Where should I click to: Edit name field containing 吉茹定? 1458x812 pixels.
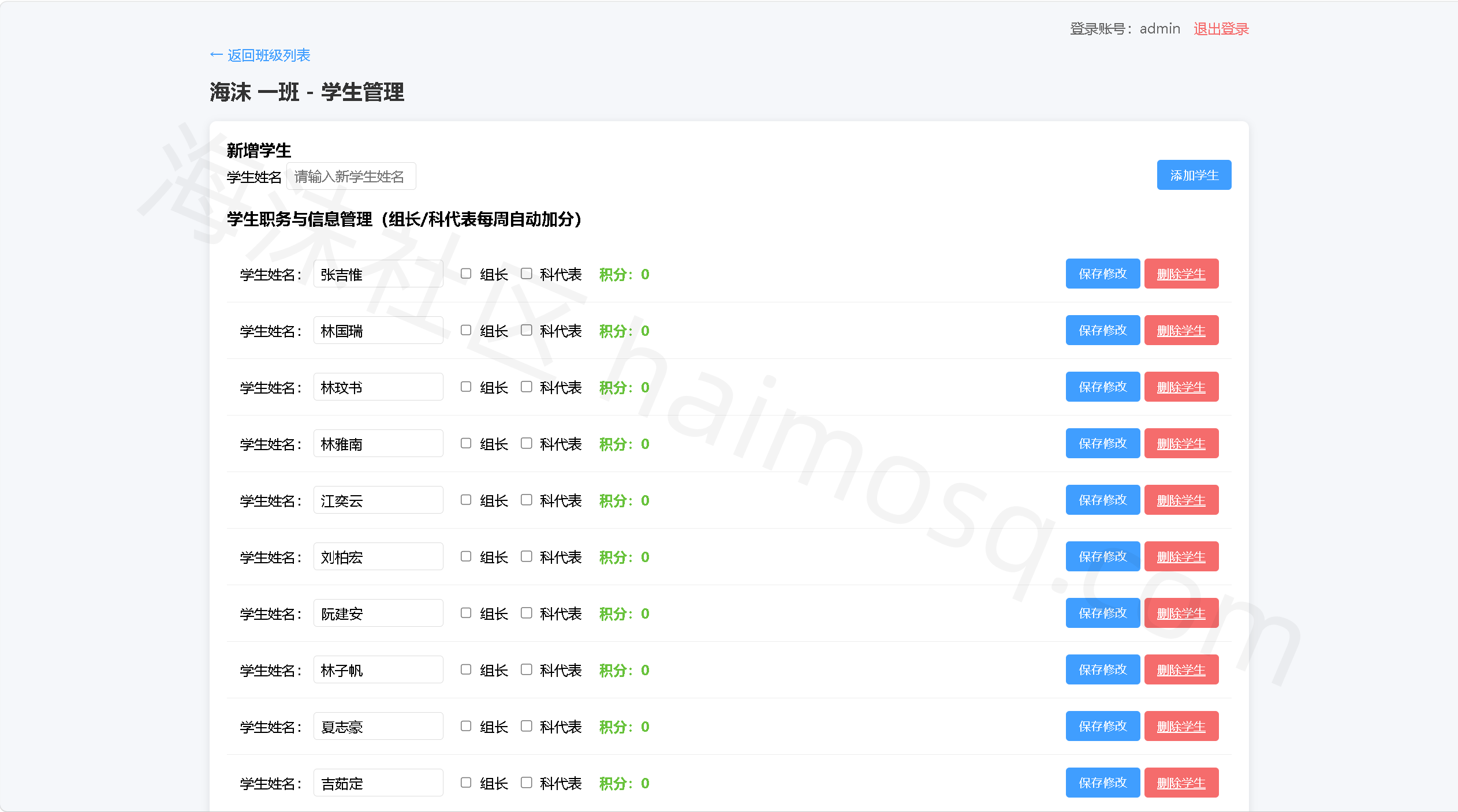tap(378, 783)
